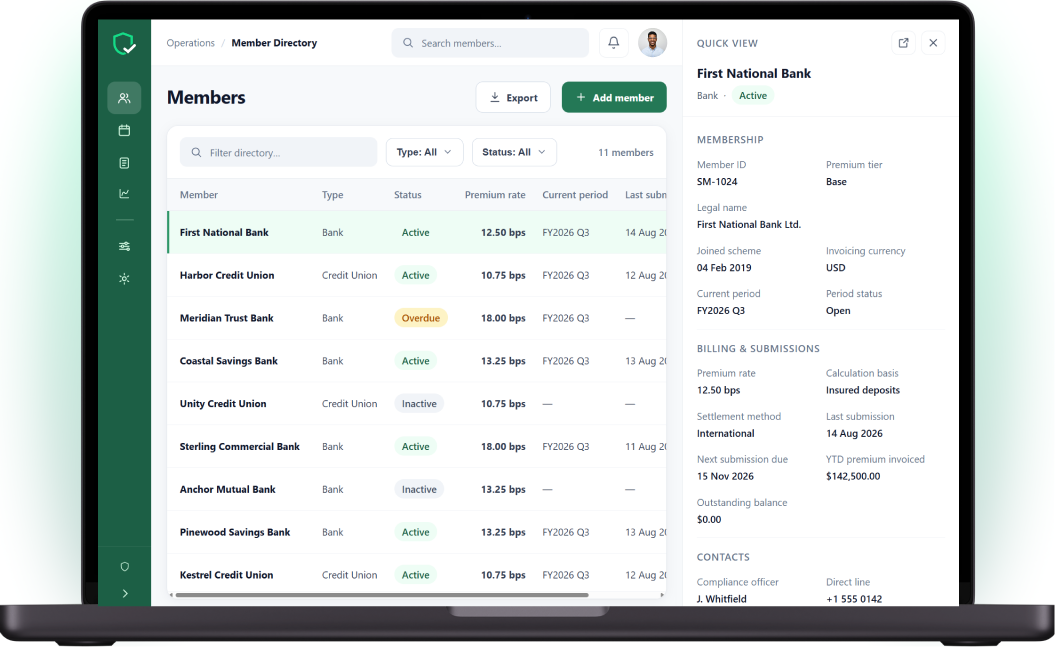Select the Kestrel Credit Union row
Screen dimensions: 1055x647
(417, 575)
